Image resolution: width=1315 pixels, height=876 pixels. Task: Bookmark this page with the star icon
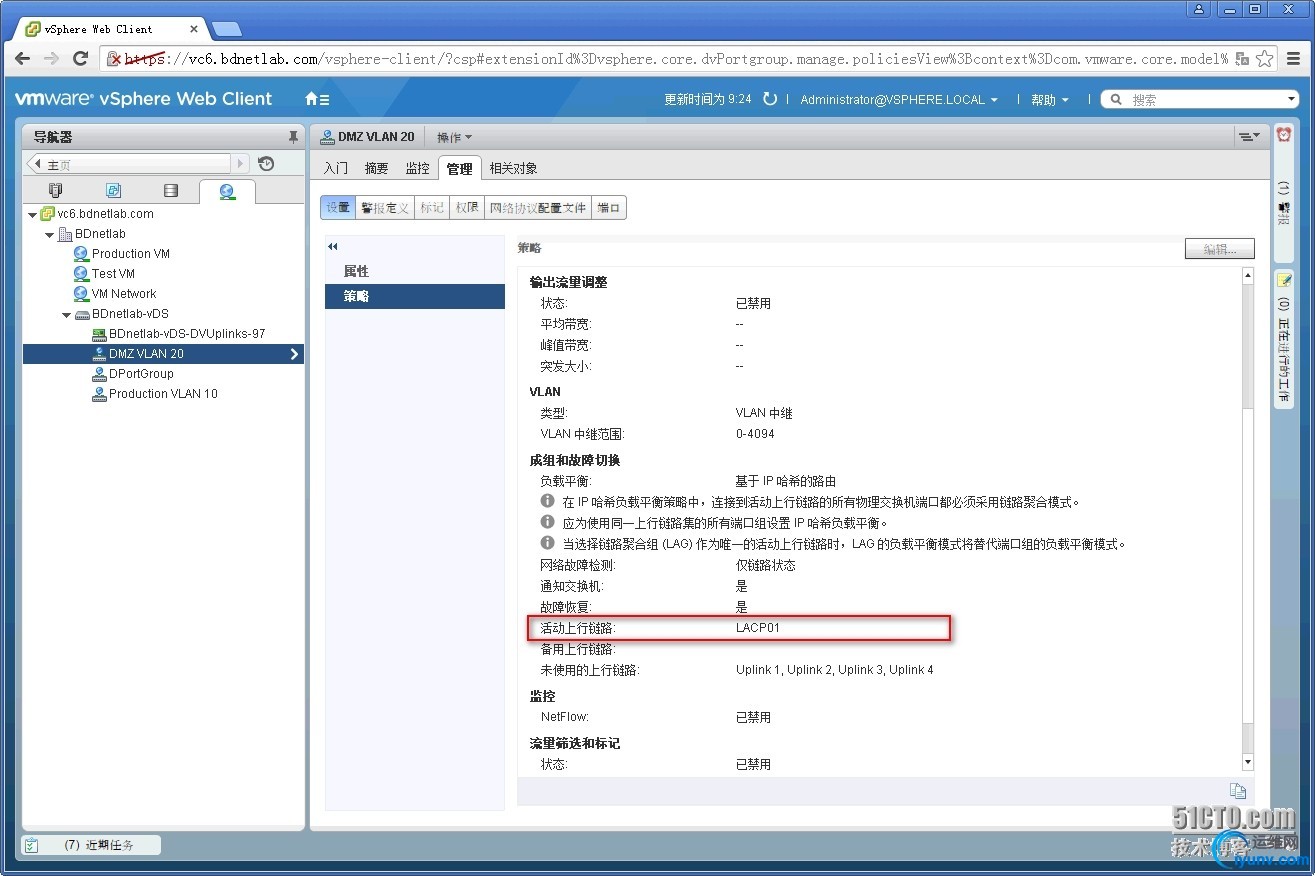[x=1265, y=58]
